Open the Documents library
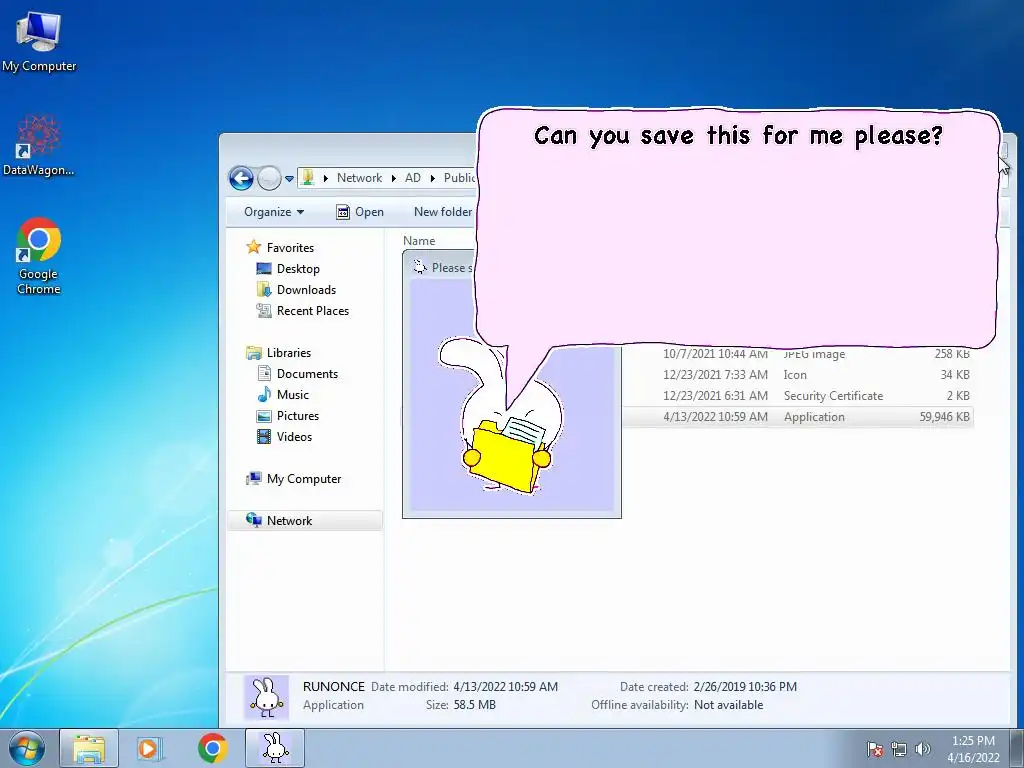Image resolution: width=1024 pixels, height=768 pixels. click(307, 374)
